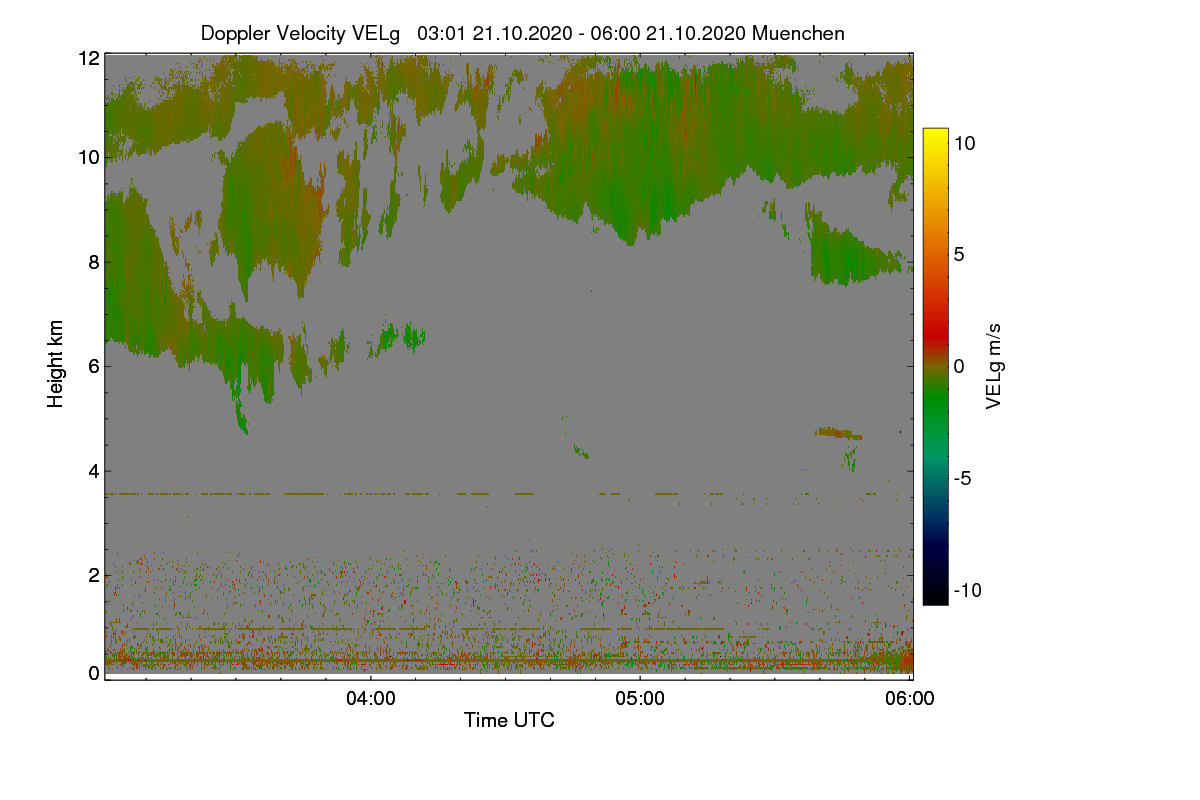Click the small orange cloud streak near 4.7 km
The image size is (1200, 800).
coord(838,433)
